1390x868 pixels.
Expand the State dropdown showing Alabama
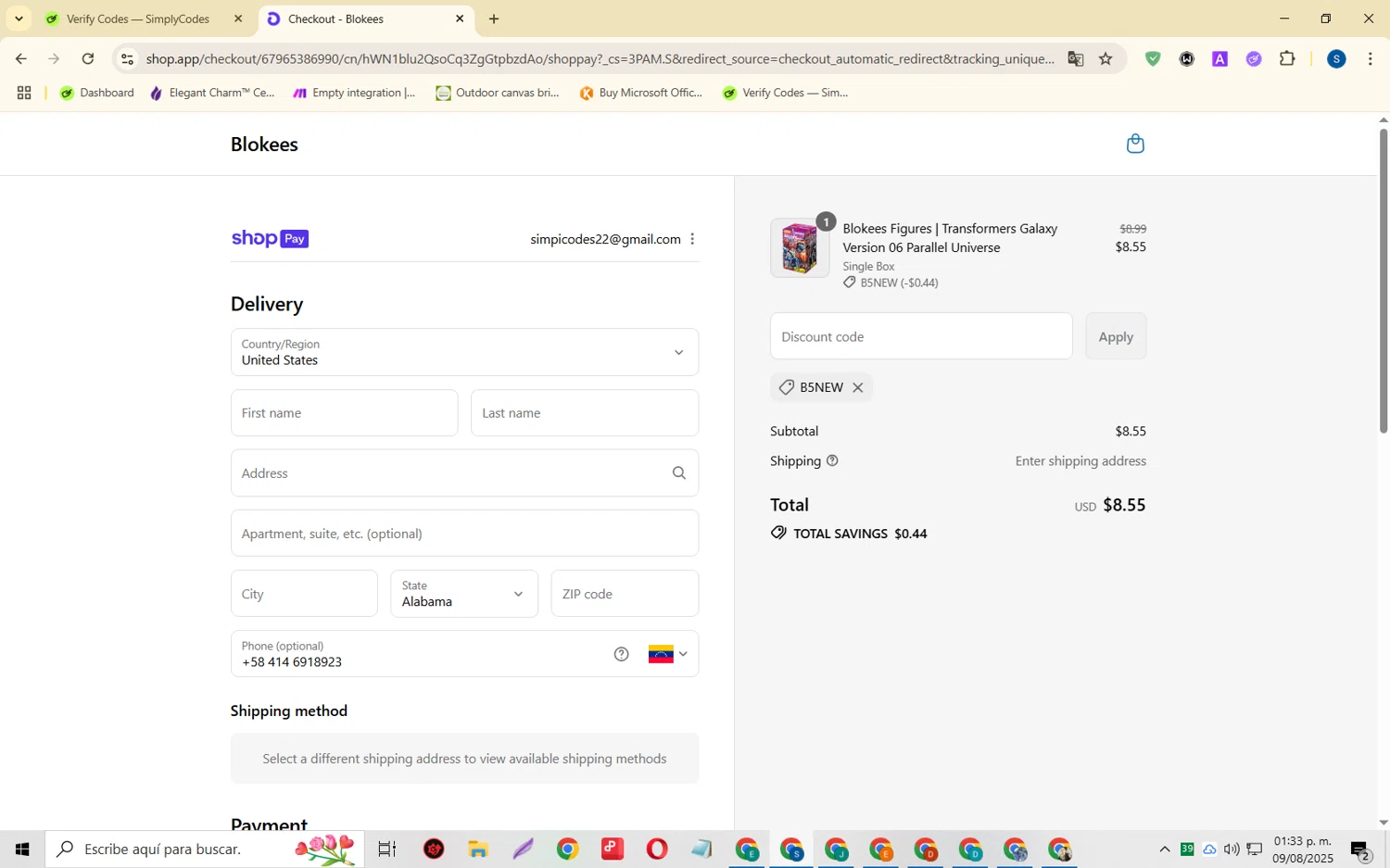[x=464, y=594]
